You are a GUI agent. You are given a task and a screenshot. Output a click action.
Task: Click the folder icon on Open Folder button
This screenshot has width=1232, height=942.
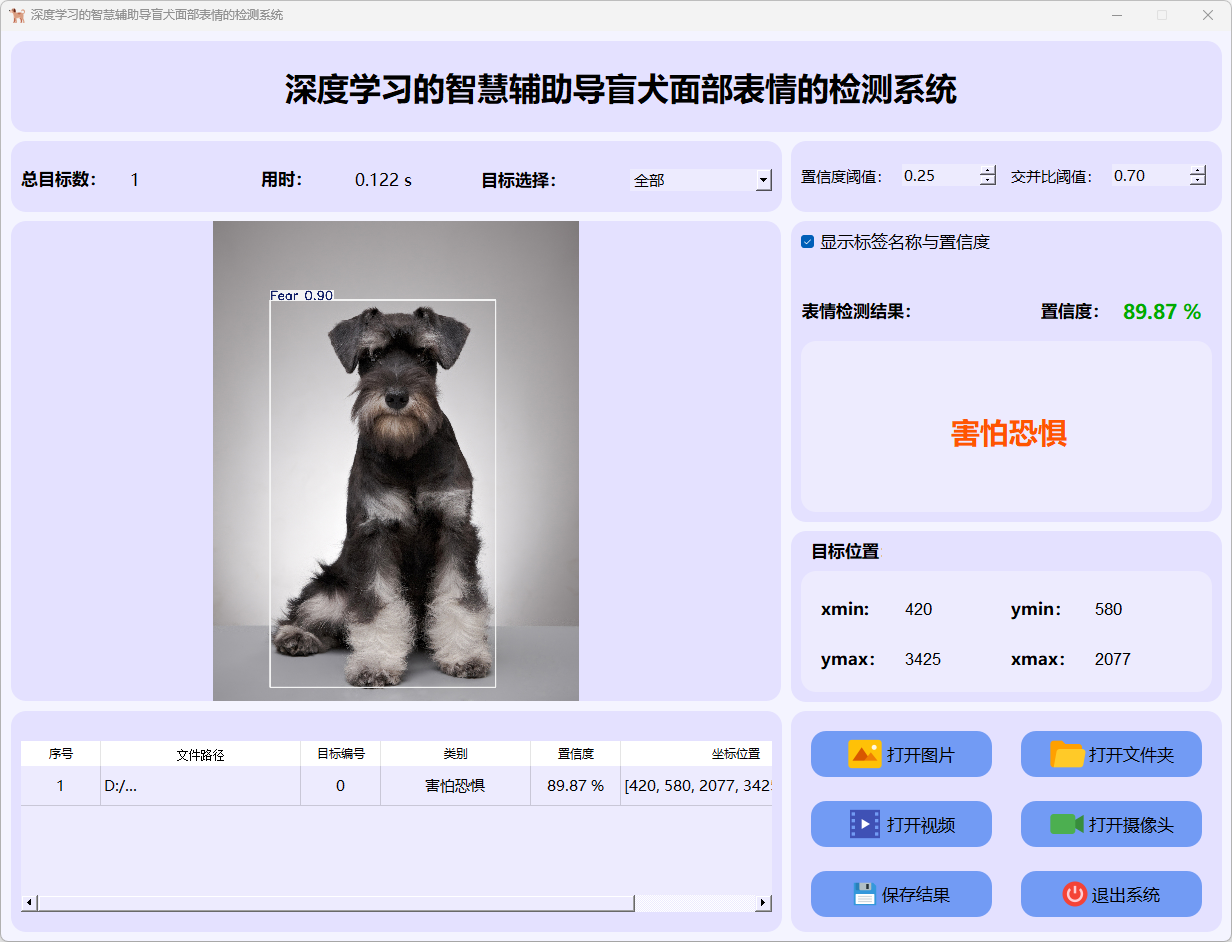click(x=1067, y=754)
